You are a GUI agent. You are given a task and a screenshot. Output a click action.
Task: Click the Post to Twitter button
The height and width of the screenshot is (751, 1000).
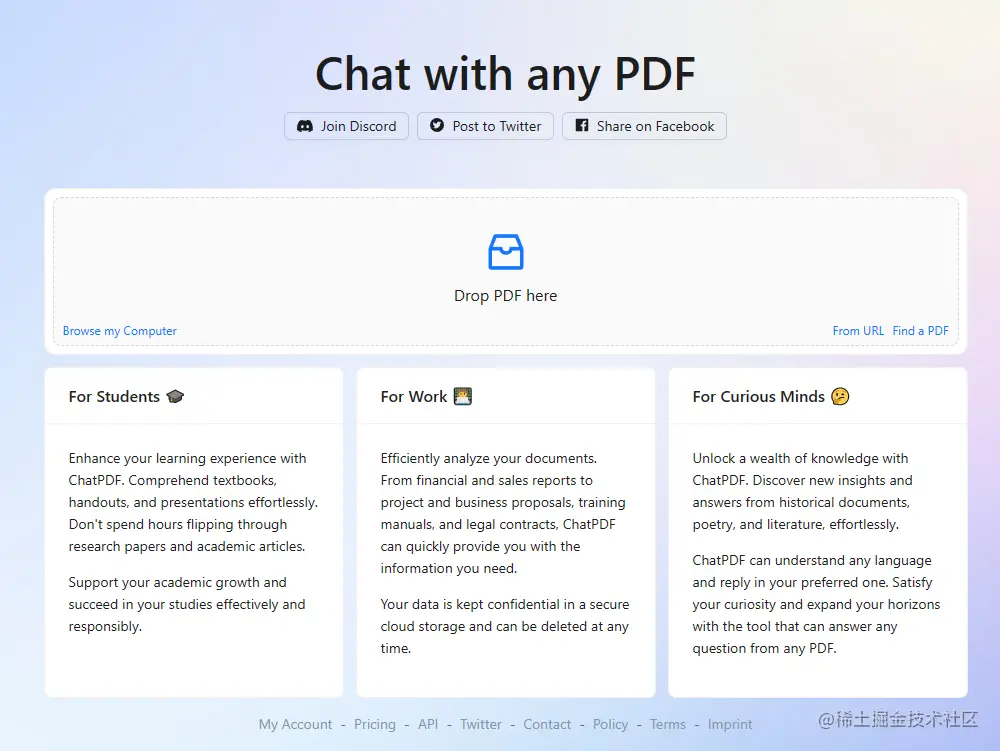[485, 126]
